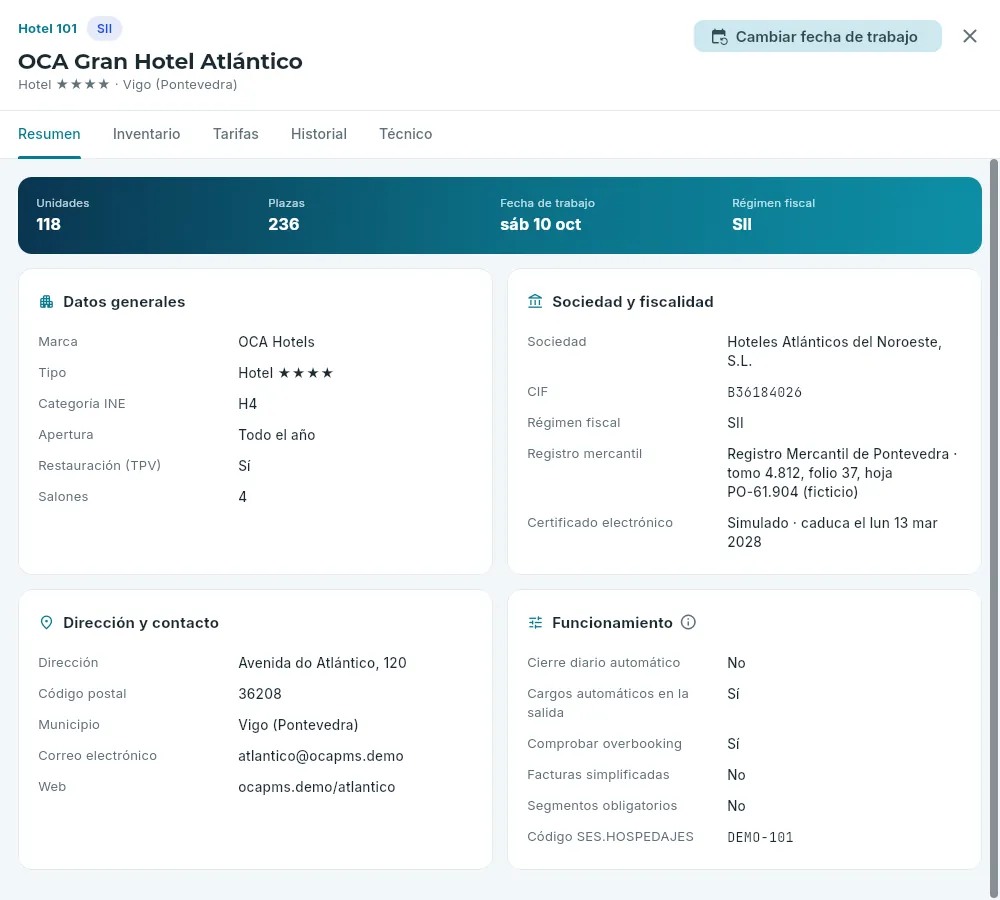This screenshot has height=900, width=1000.
Task: Click the Apertura value Todo el año
Action: tap(277, 435)
